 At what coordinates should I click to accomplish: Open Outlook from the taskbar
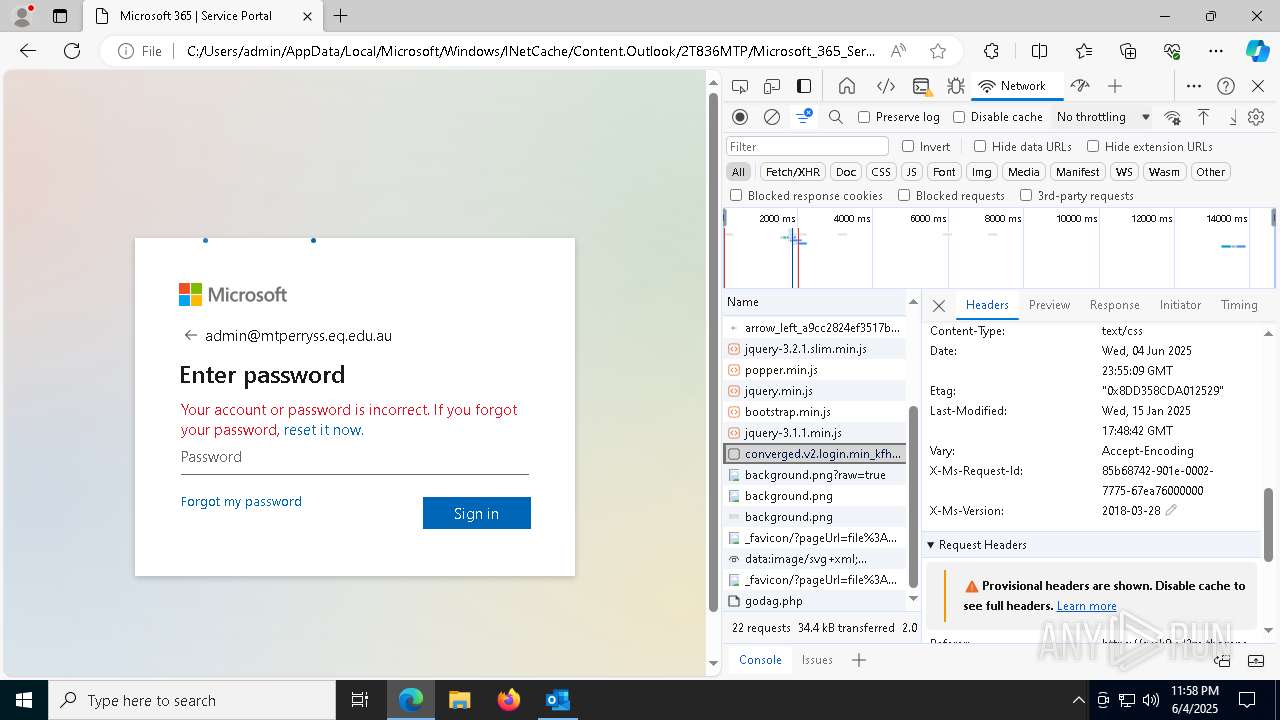[557, 700]
